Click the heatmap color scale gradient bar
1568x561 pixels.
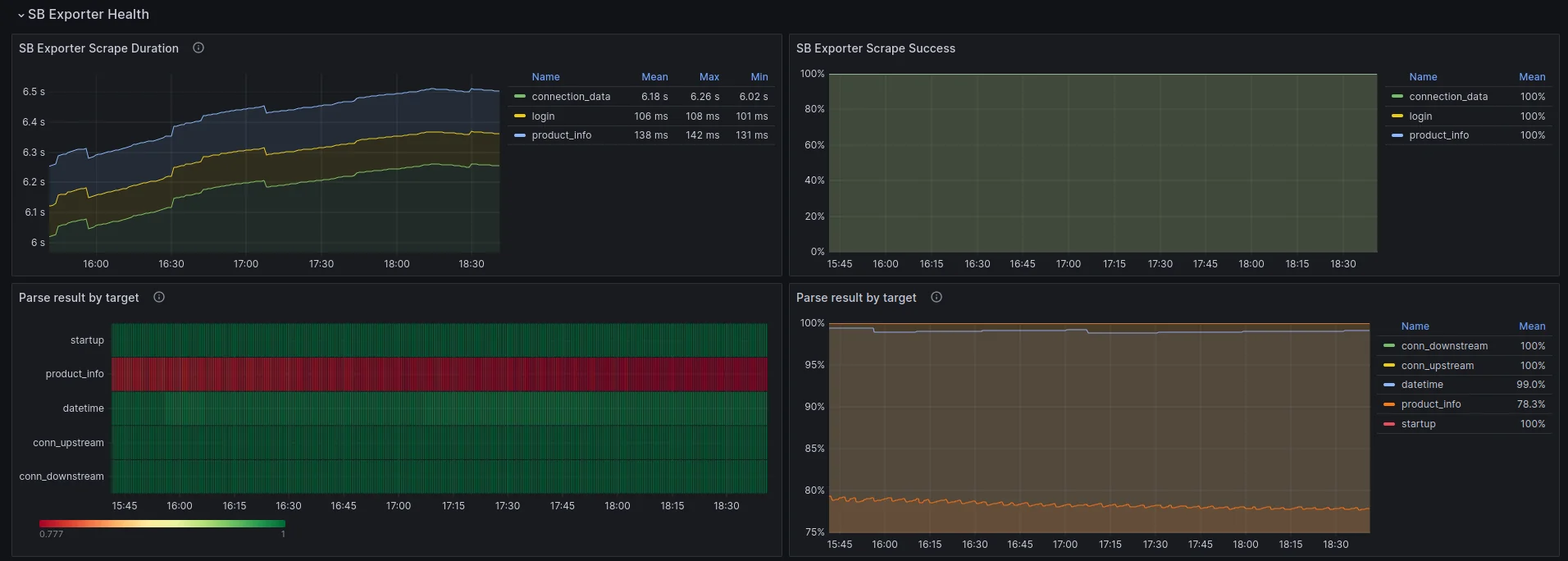pos(162,523)
